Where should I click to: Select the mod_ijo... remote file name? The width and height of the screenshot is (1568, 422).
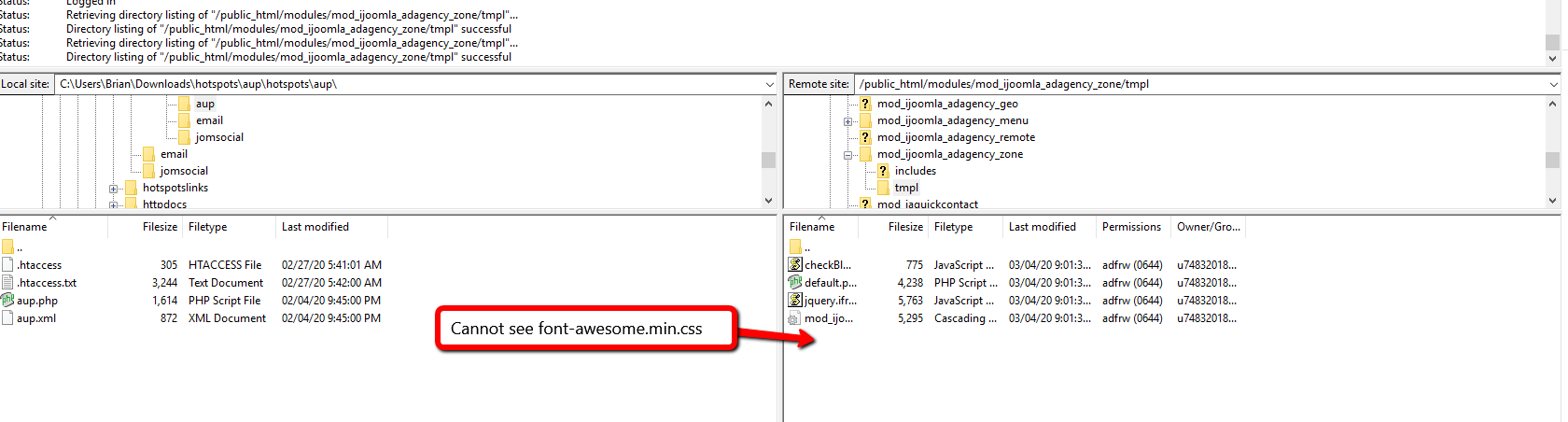[x=829, y=318]
